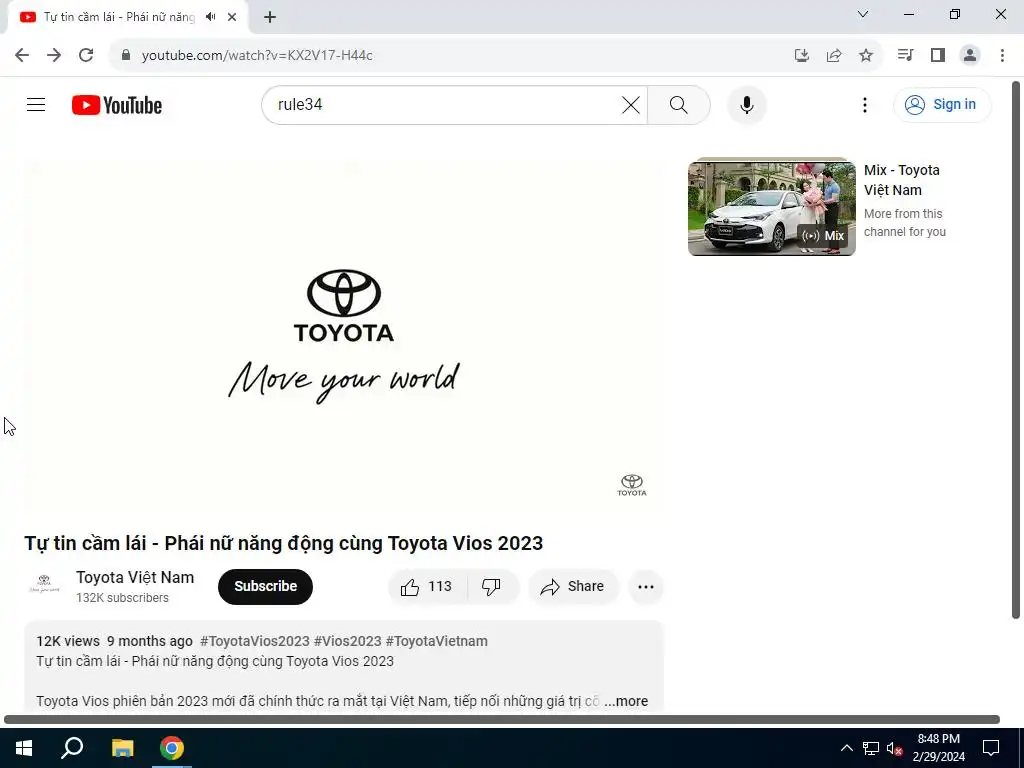Image resolution: width=1024 pixels, height=768 pixels.
Task: Start voice search with microphone
Action: tap(746, 104)
